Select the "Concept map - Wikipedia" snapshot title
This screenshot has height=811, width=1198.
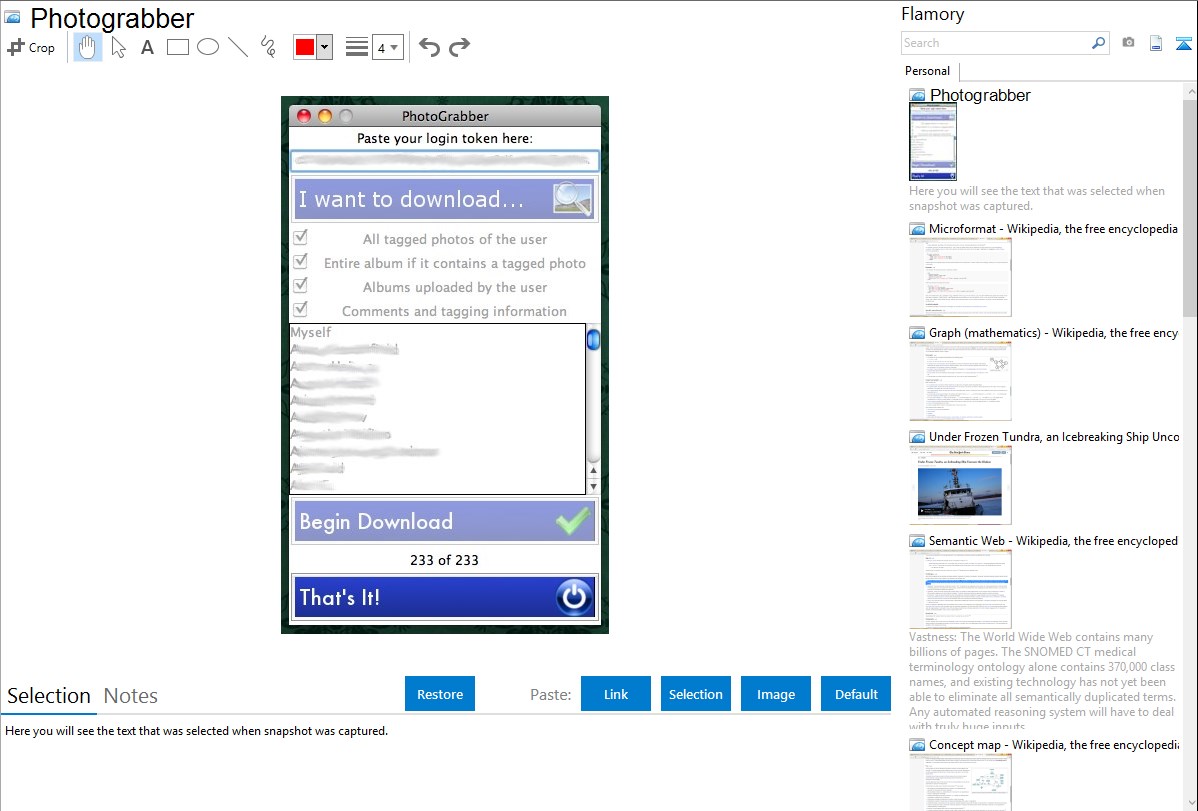click(x=1054, y=745)
